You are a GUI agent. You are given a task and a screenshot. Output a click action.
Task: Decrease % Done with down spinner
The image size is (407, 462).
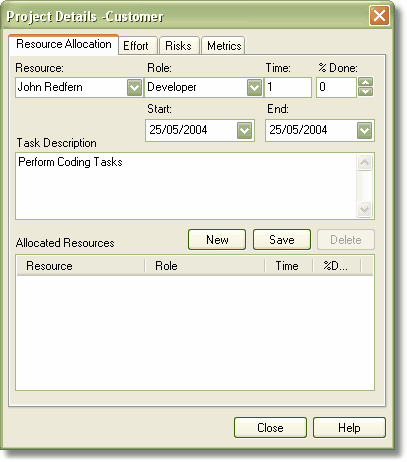coord(365,92)
